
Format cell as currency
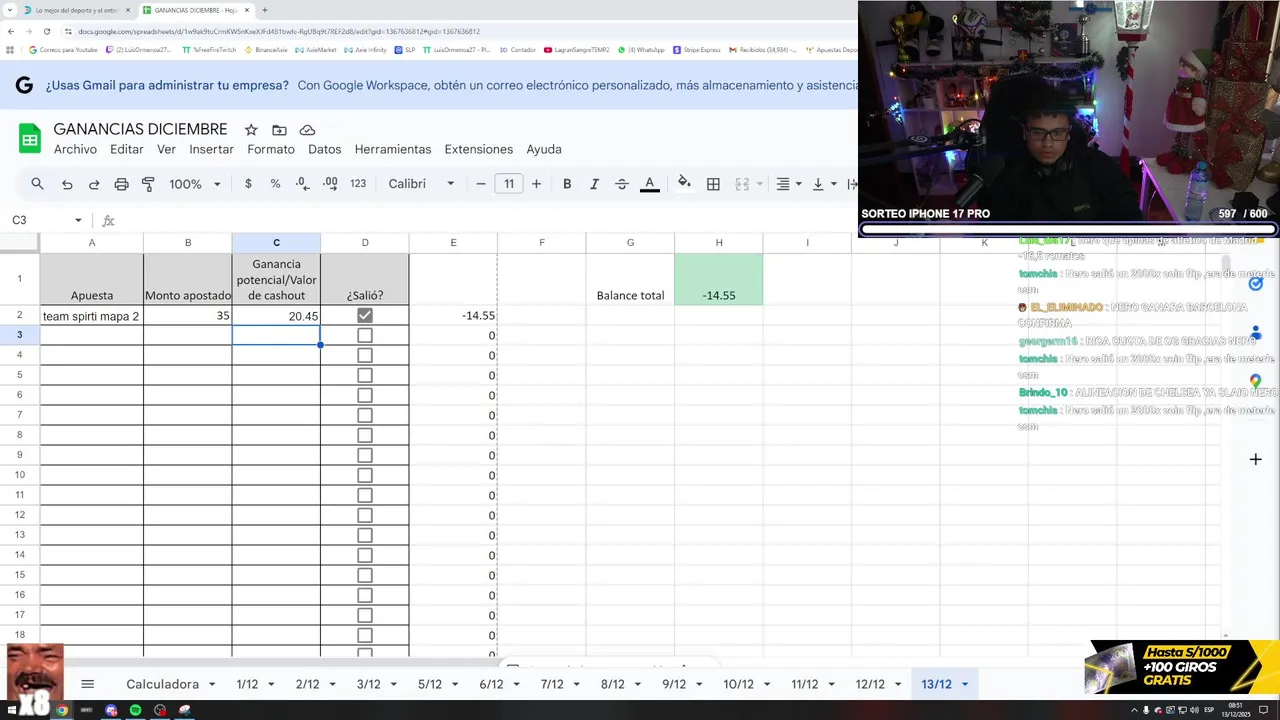tap(248, 184)
